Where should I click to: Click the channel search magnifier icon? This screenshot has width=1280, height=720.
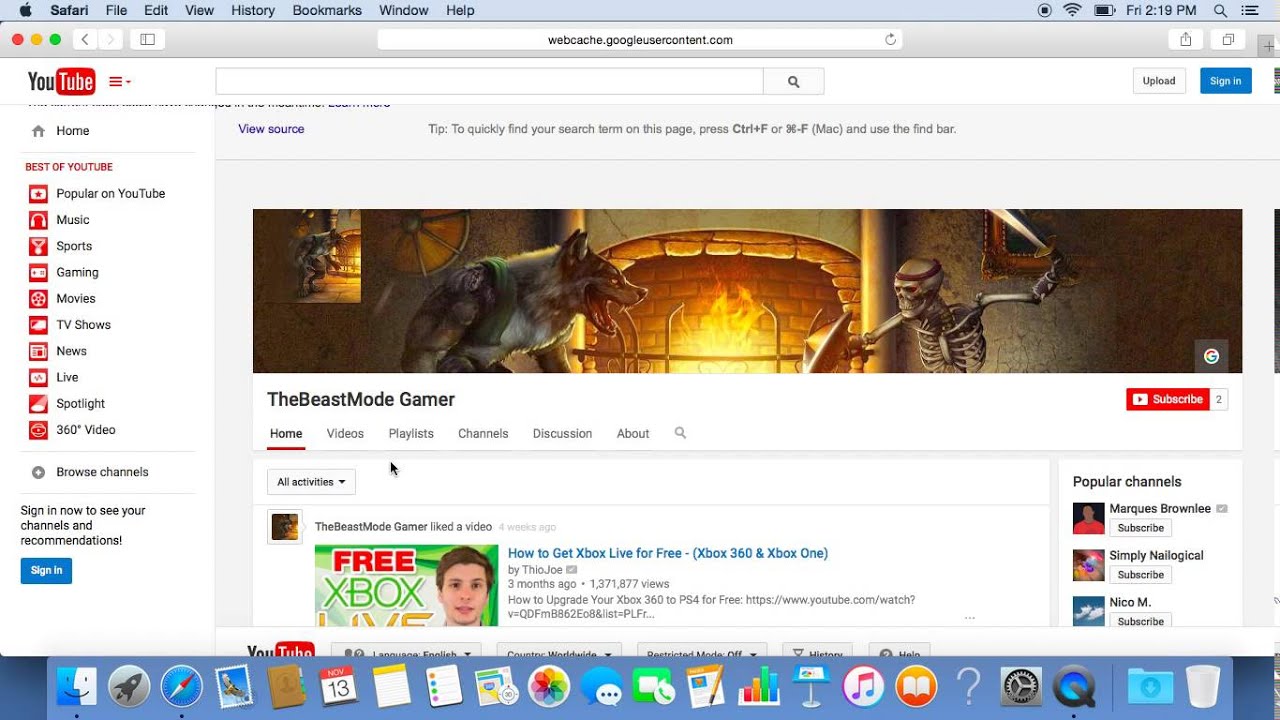680,433
